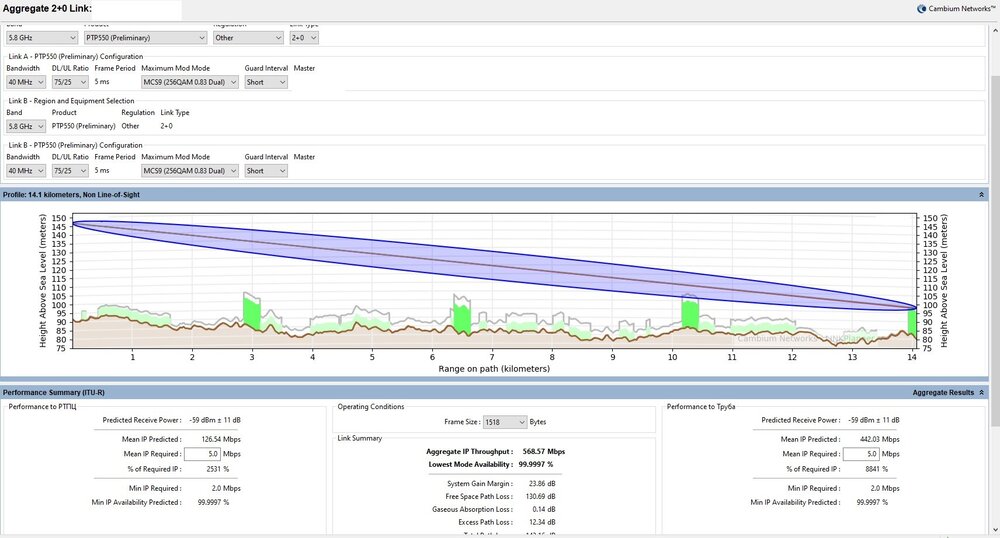Open Link B Band 5.8 GHz dropdown
This screenshot has width=1000, height=538.
pos(26,126)
